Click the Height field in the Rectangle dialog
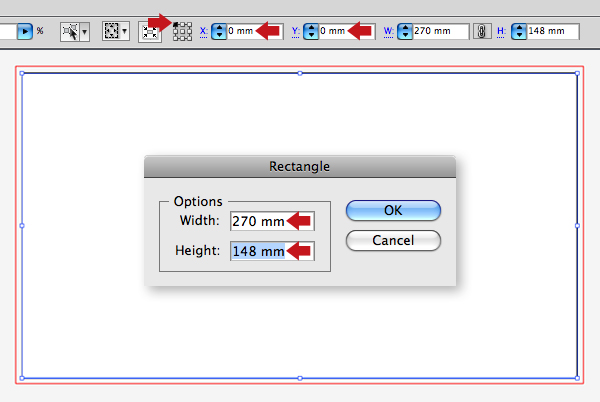600x402 pixels. 272,251
